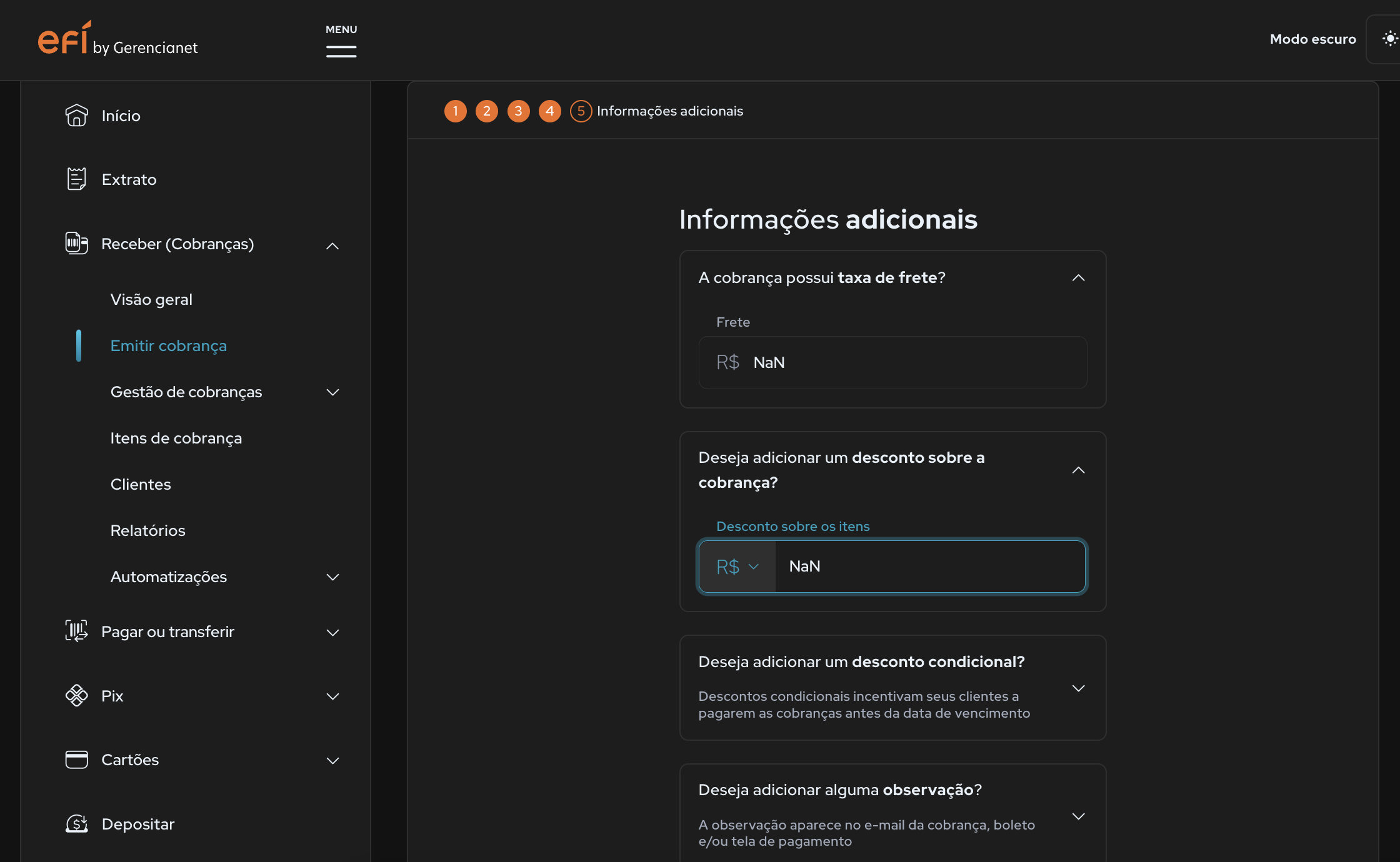Click the Pagar ou transferir barcode icon
1400x862 pixels.
click(76, 631)
